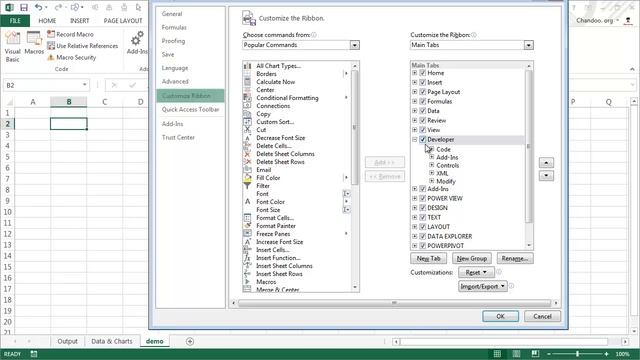Click the zoom in plus button
640x360 pixels.
(607, 354)
